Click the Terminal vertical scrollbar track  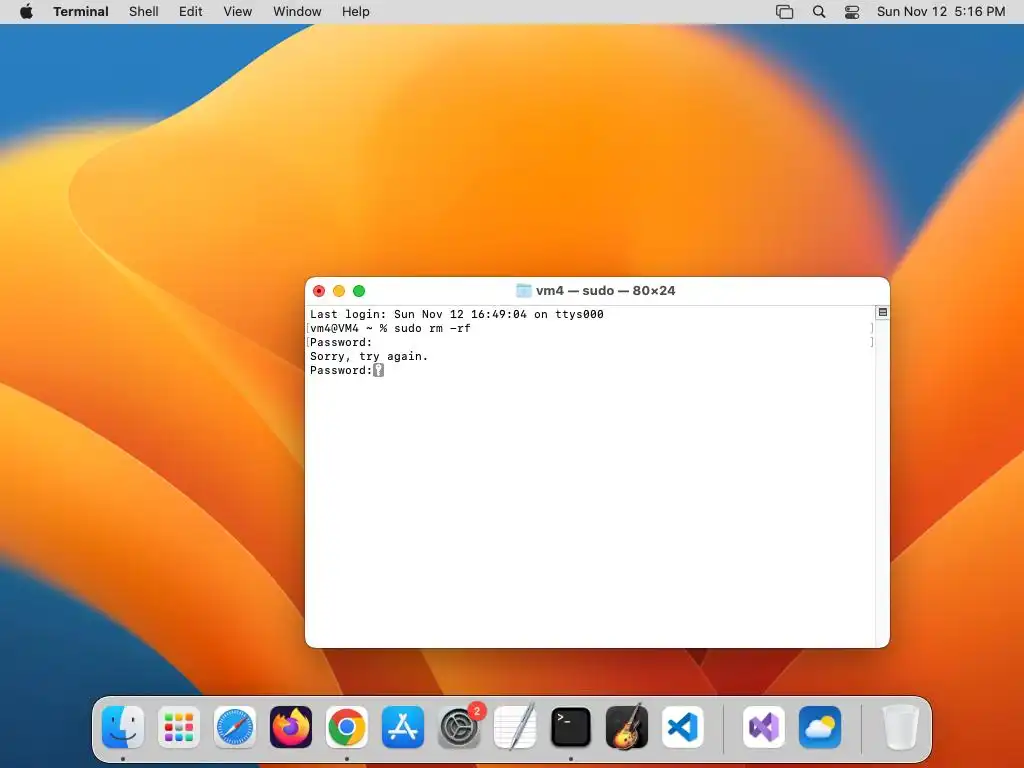click(x=882, y=483)
